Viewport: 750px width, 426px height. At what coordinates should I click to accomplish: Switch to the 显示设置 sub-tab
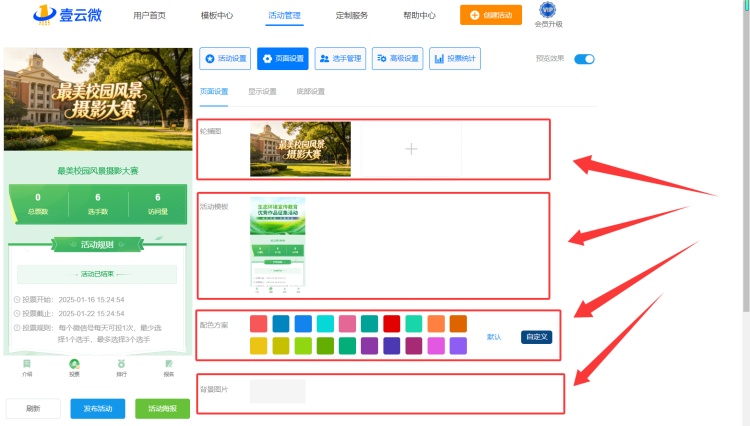(x=262, y=91)
